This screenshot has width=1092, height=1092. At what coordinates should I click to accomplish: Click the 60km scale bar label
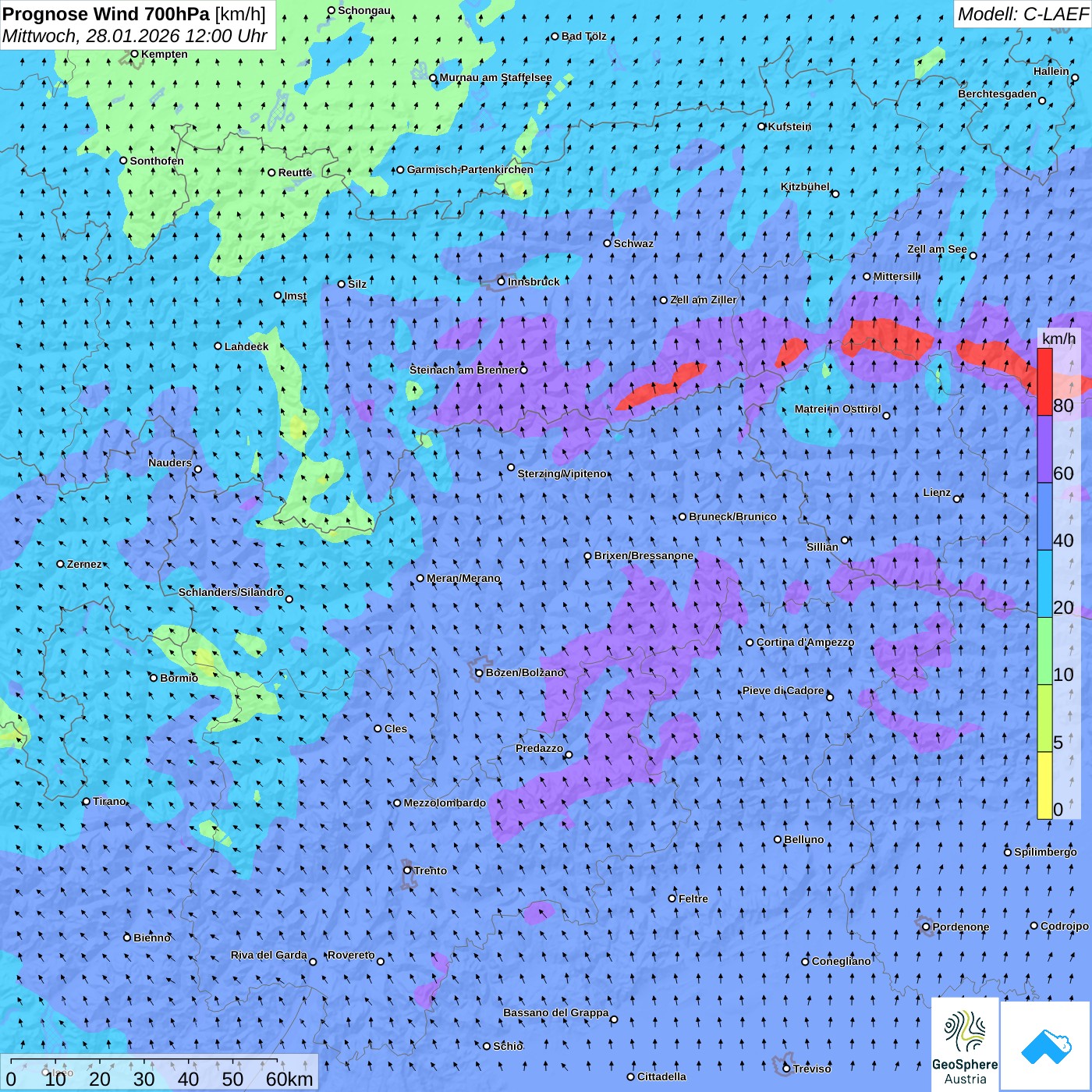click(289, 1079)
